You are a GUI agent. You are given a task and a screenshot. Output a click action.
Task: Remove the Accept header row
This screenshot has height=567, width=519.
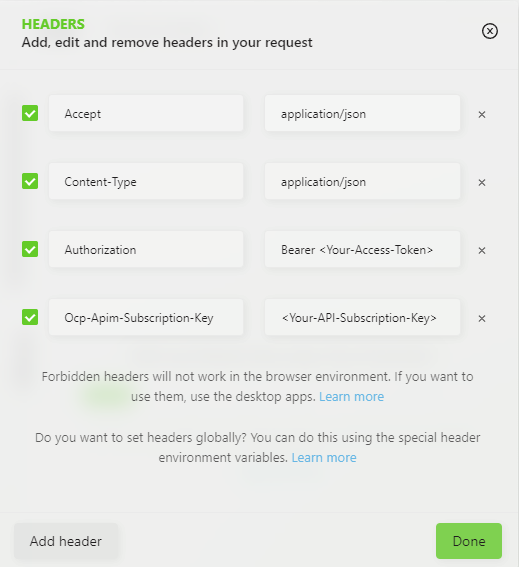point(482,115)
